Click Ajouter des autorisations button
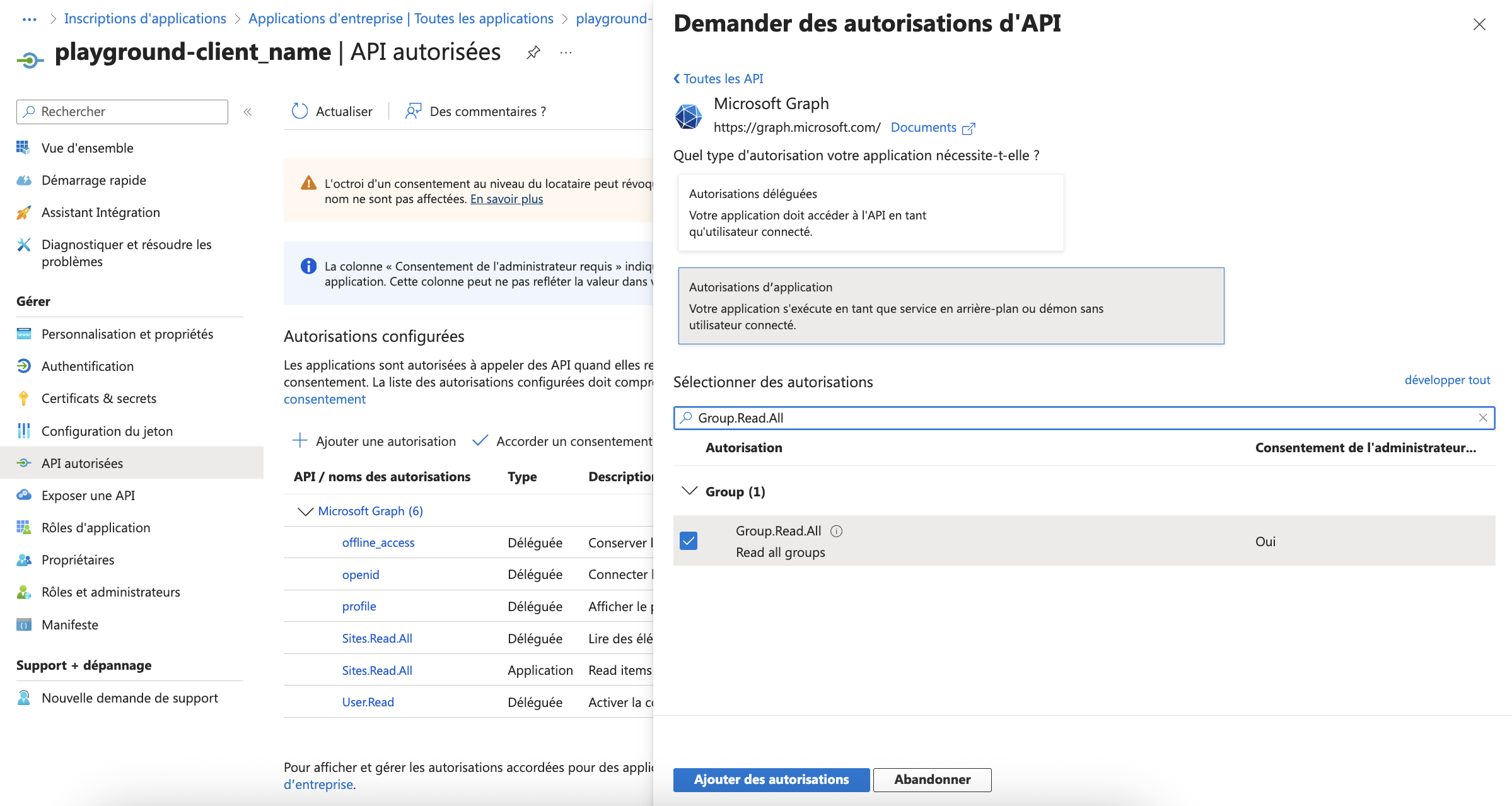The width and height of the screenshot is (1512, 806). pyautogui.click(x=771, y=780)
